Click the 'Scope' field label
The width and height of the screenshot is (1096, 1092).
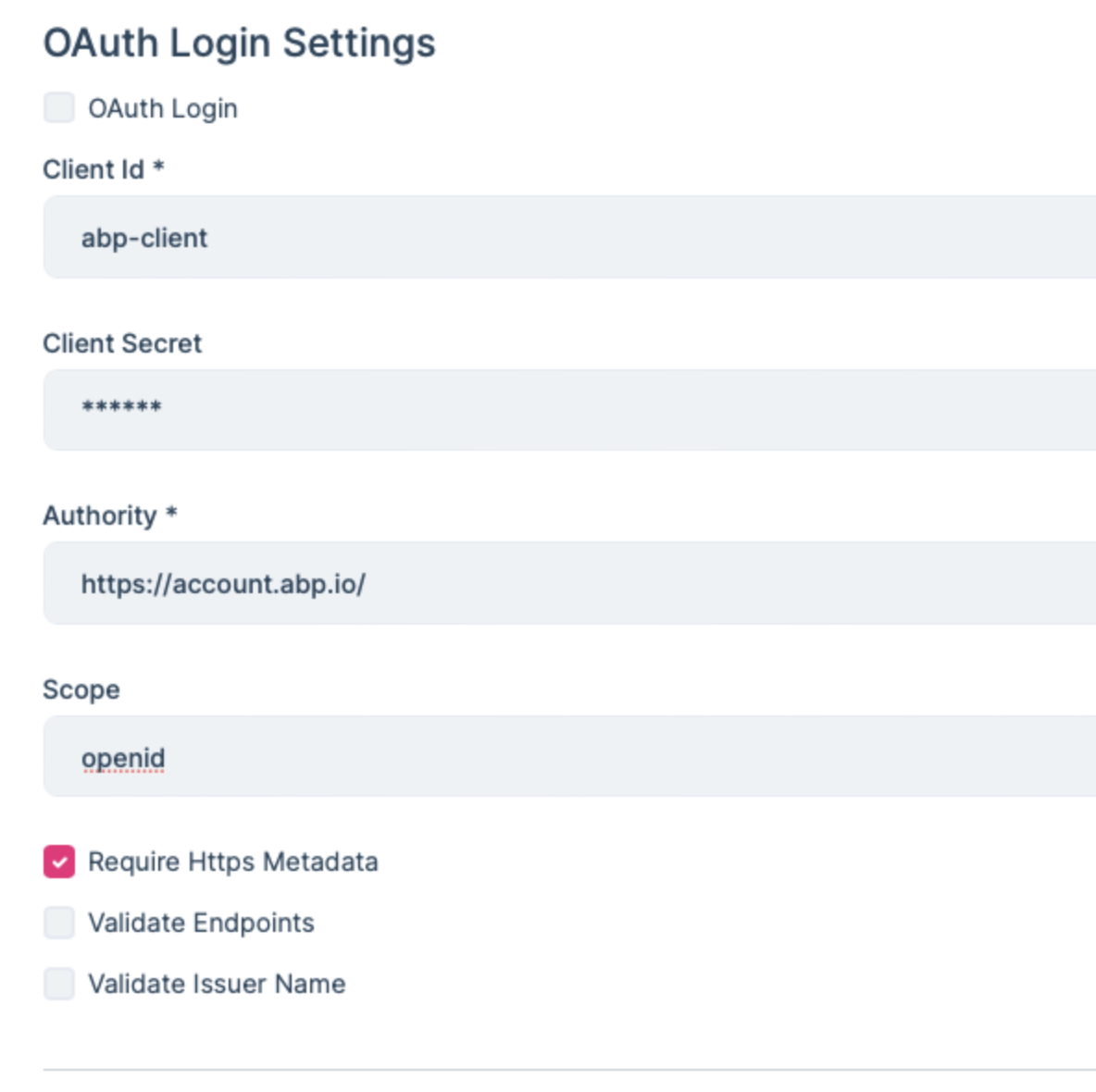click(x=81, y=689)
